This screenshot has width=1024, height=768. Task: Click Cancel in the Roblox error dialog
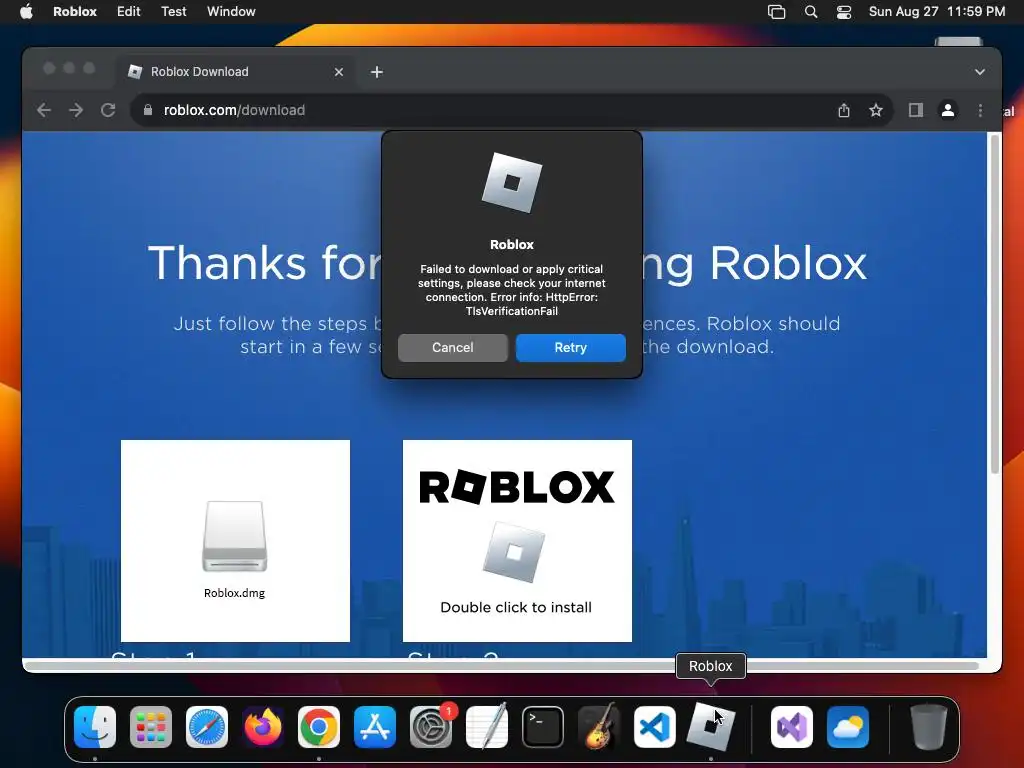453,347
